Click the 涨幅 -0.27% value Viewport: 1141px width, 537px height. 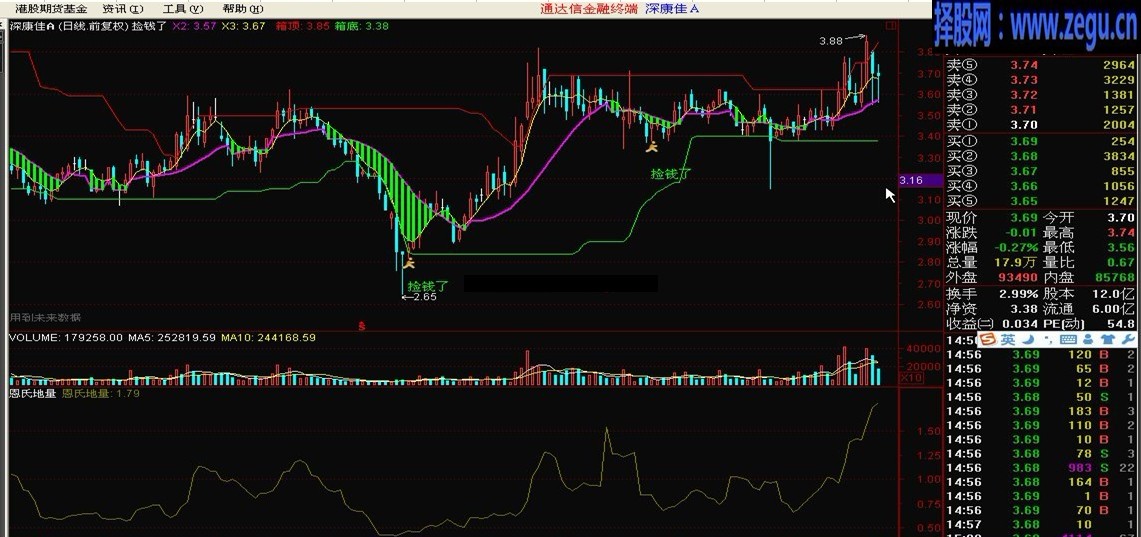coord(1017,247)
